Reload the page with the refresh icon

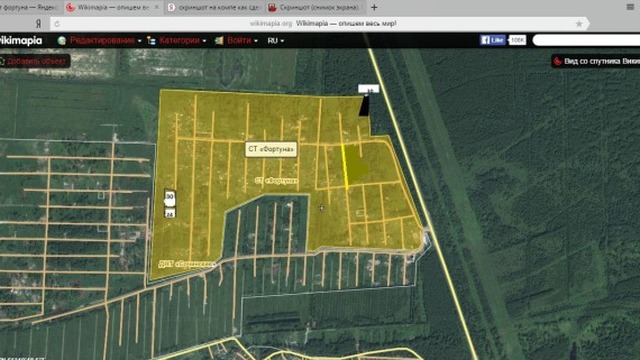tap(57, 24)
